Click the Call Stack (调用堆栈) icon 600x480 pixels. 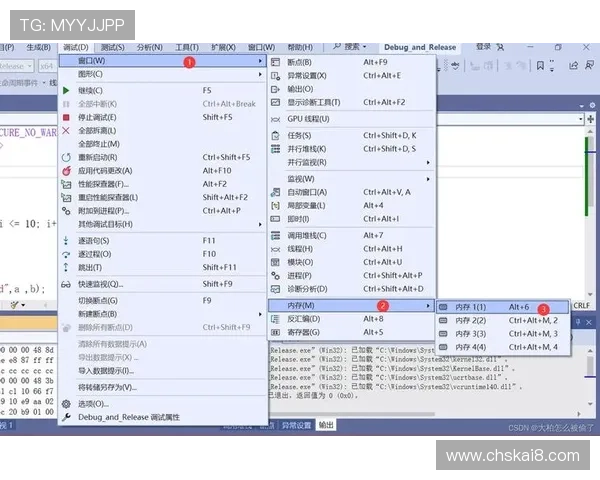(276, 235)
